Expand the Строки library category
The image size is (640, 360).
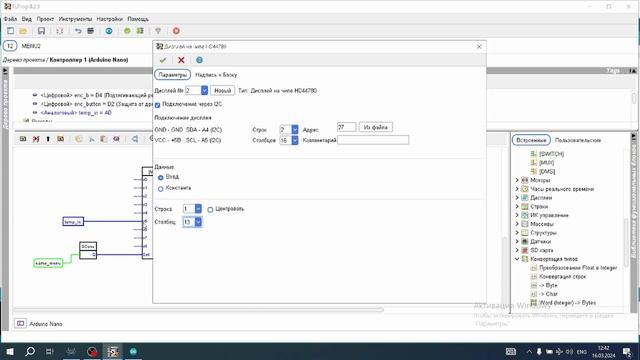pos(517,207)
